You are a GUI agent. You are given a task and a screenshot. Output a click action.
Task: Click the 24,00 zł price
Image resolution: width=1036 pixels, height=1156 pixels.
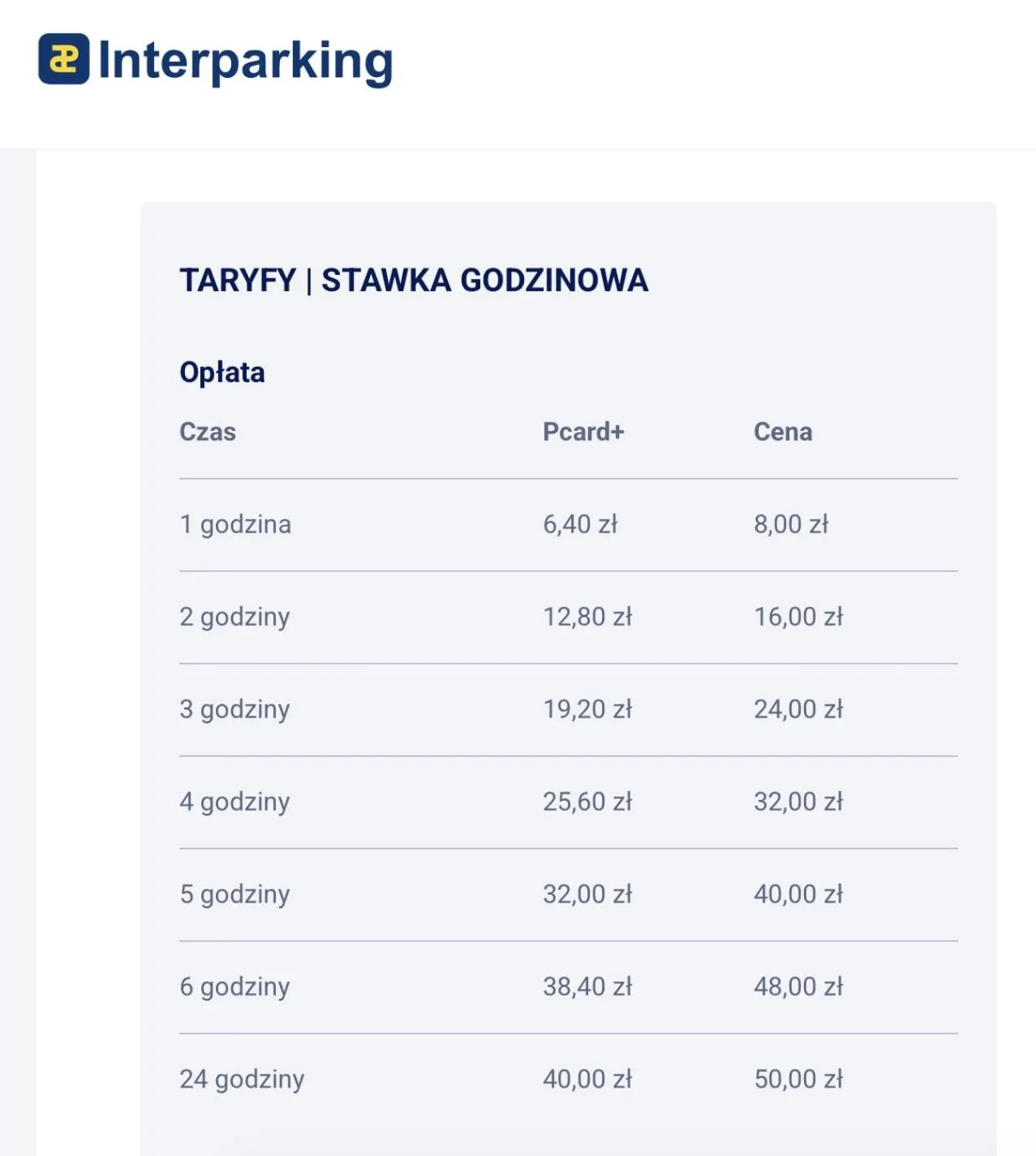(798, 709)
